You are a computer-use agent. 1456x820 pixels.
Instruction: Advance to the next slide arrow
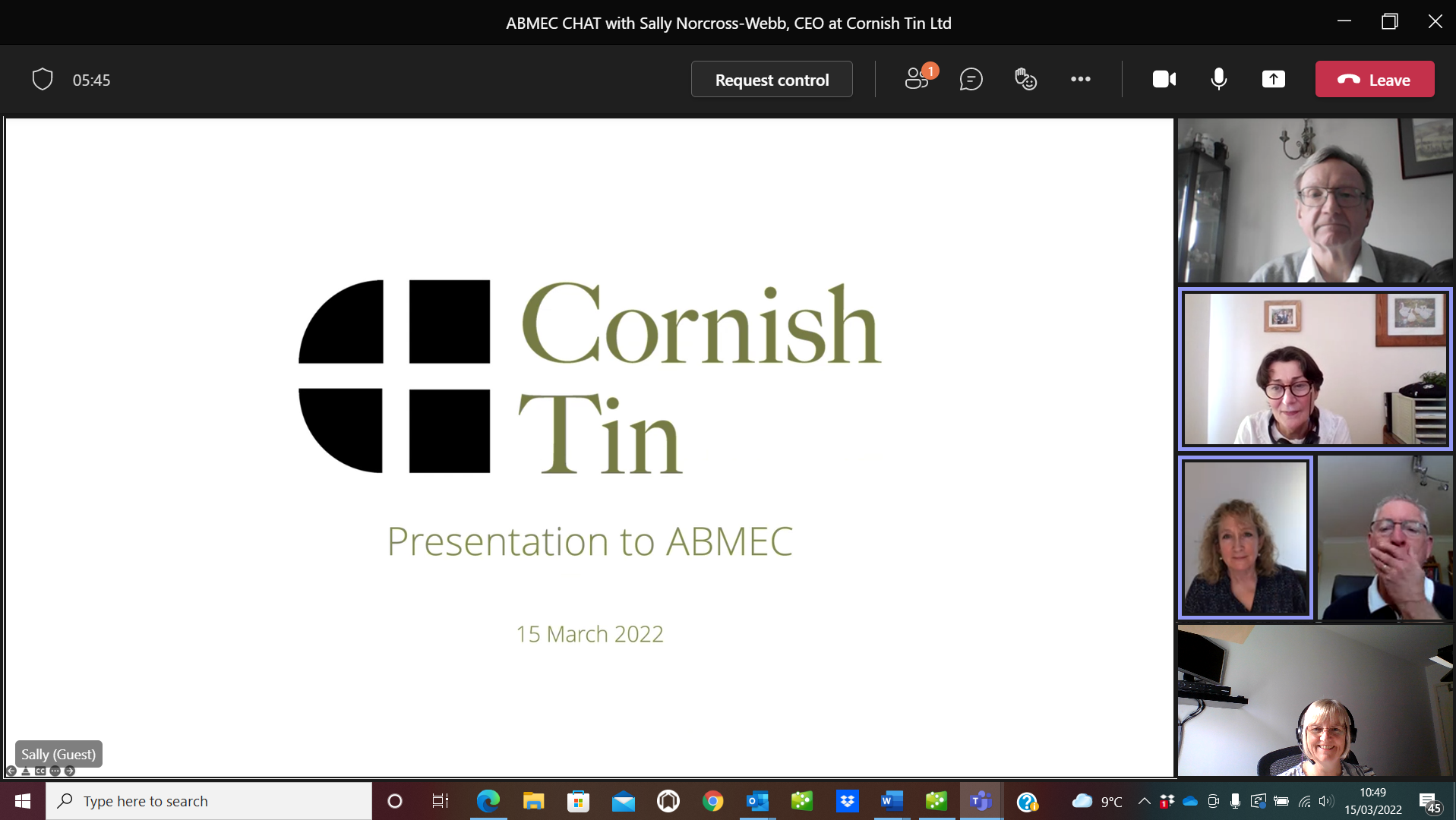click(69, 771)
